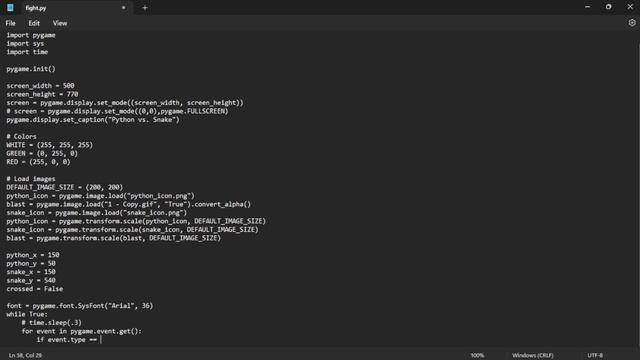Place cursor on 'import time' line
The image size is (640, 360).
click(27, 52)
